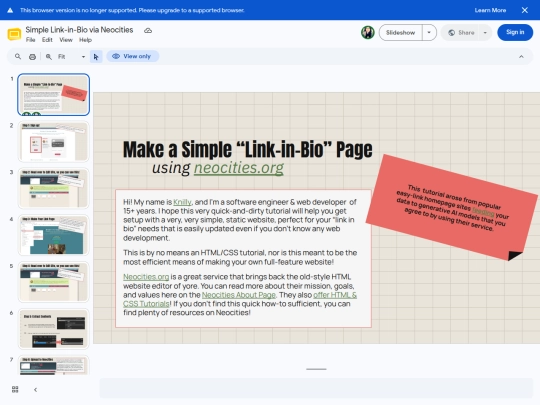Collapse the toolbar with the up chevron

pos(521,57)
